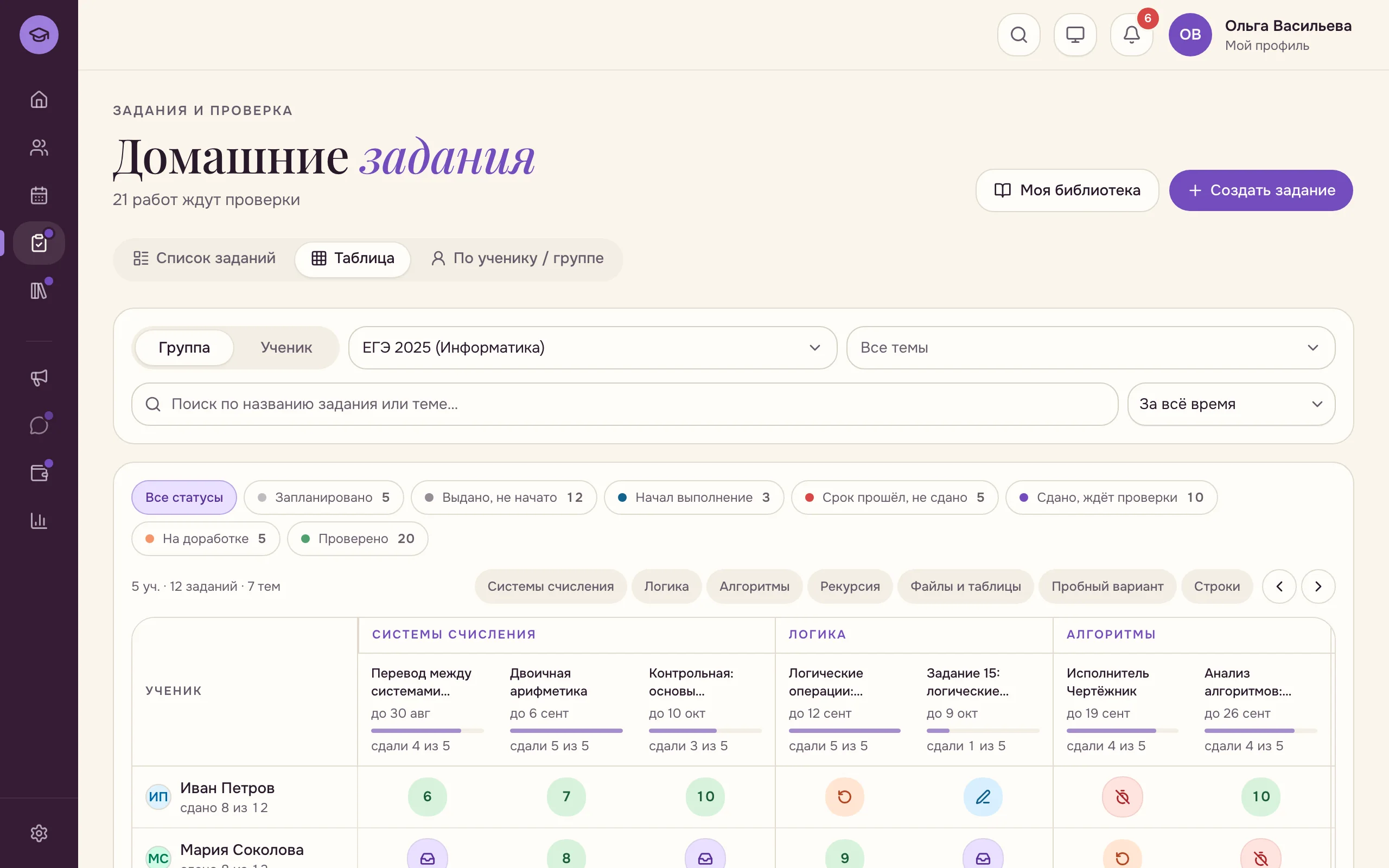The image size is (1389, 868).
Task: Open Моя библиотека
Action: 1067,190
